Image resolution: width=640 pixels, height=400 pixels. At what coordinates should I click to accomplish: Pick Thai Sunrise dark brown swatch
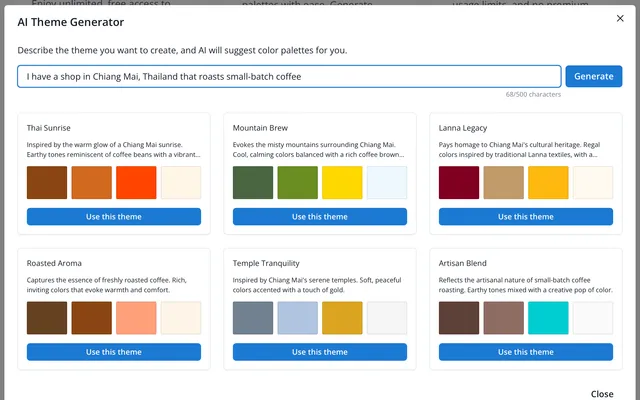pyautogui.click(x=47, y=182)
